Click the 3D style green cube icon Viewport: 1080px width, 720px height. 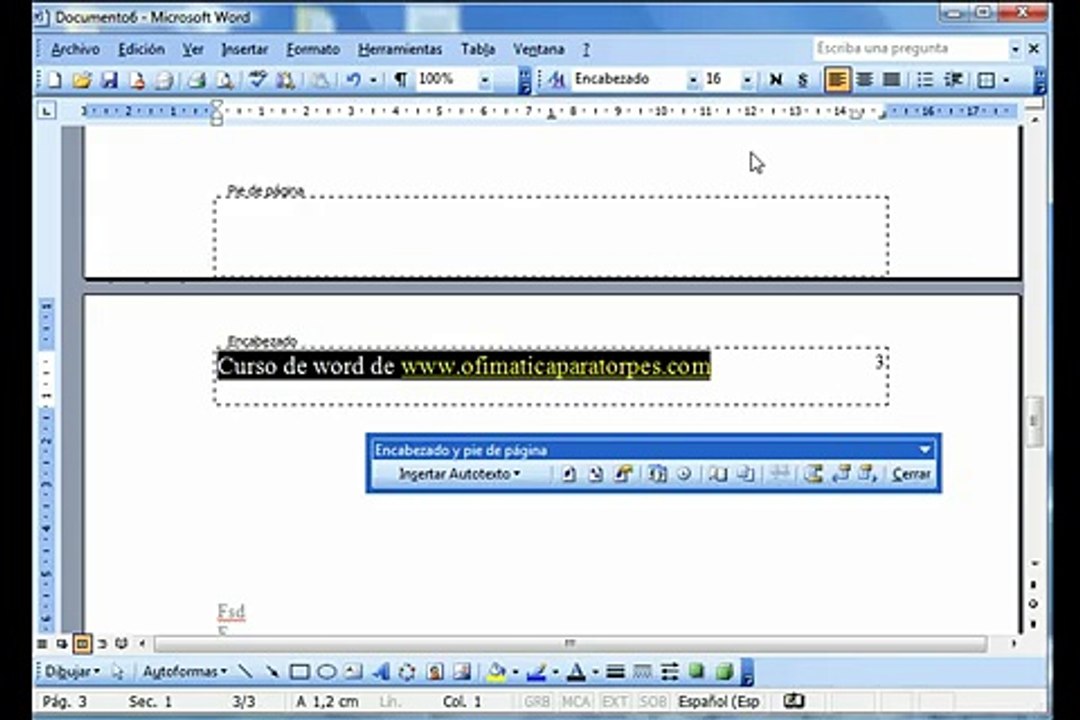click(x=724, y=671)
